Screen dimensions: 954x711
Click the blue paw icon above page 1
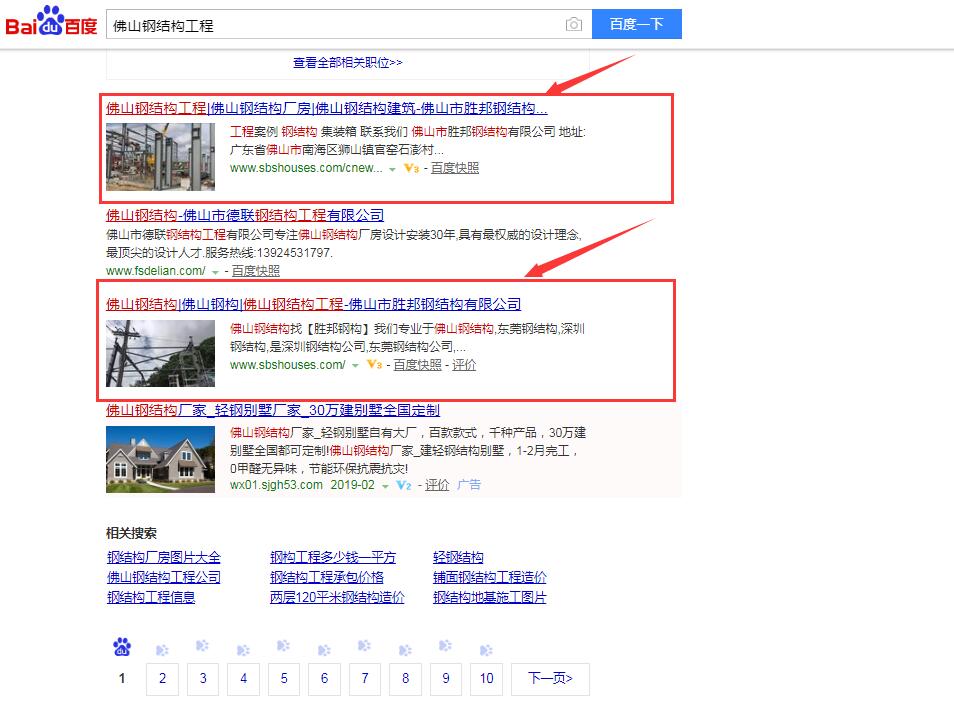point(122,647)
